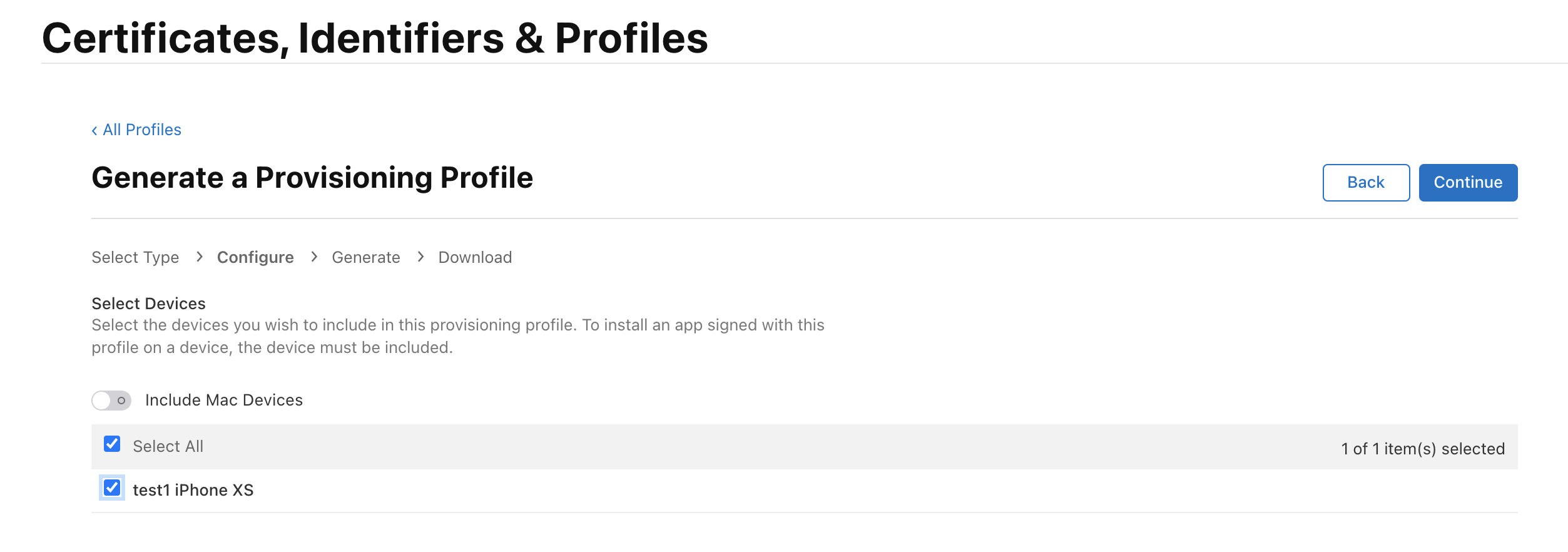
Task: Go to the Select Type step
Action: tap(135, 257)
